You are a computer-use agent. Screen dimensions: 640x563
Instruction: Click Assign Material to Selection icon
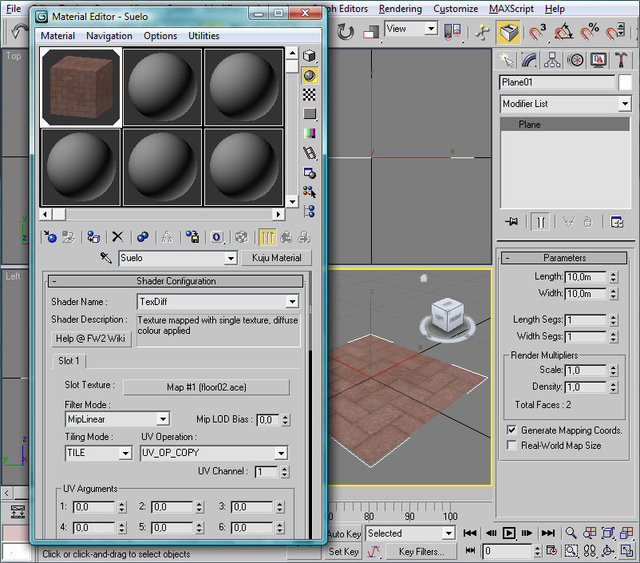pos(92,237)
